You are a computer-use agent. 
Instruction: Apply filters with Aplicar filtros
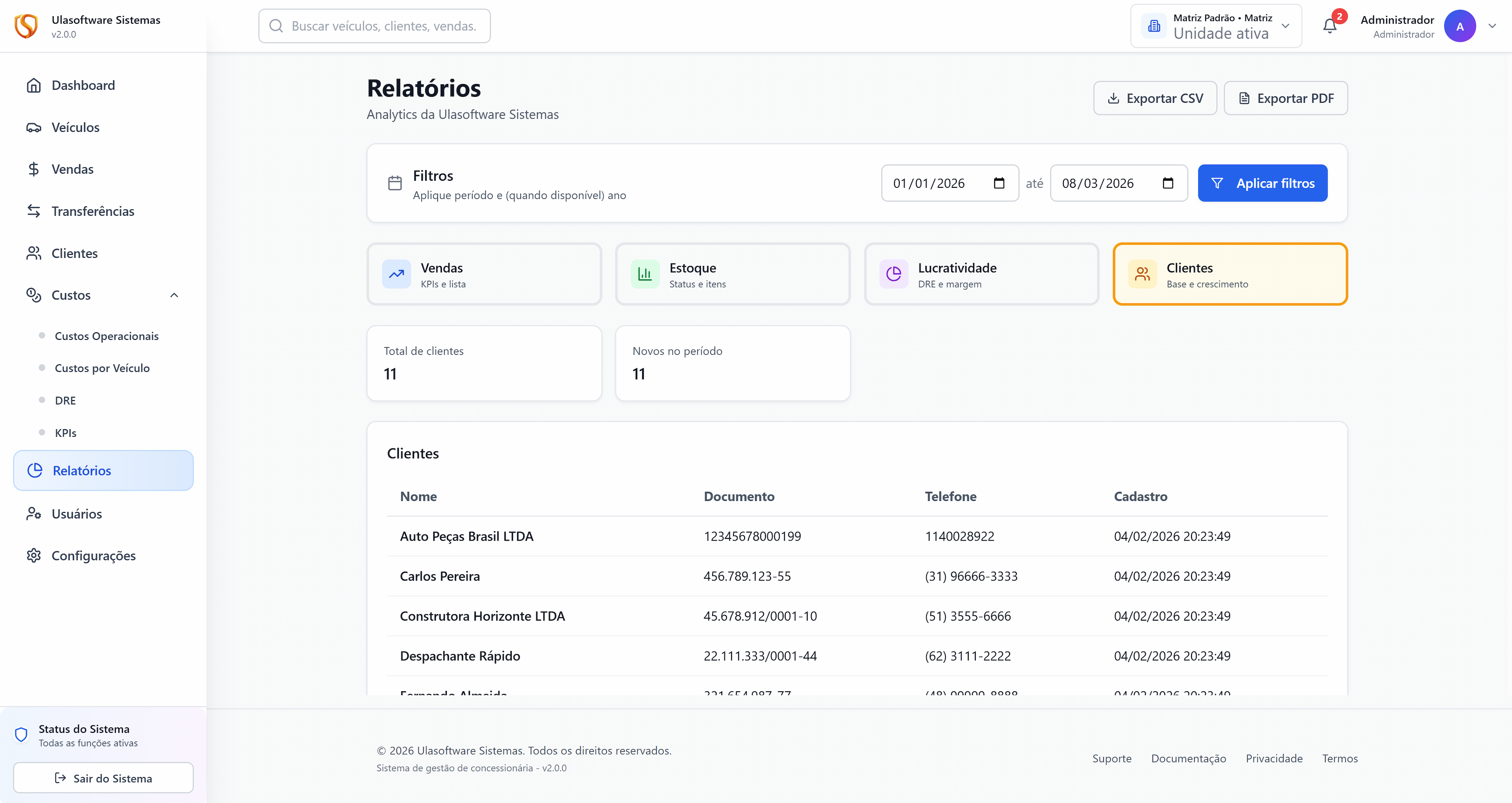1262,183
